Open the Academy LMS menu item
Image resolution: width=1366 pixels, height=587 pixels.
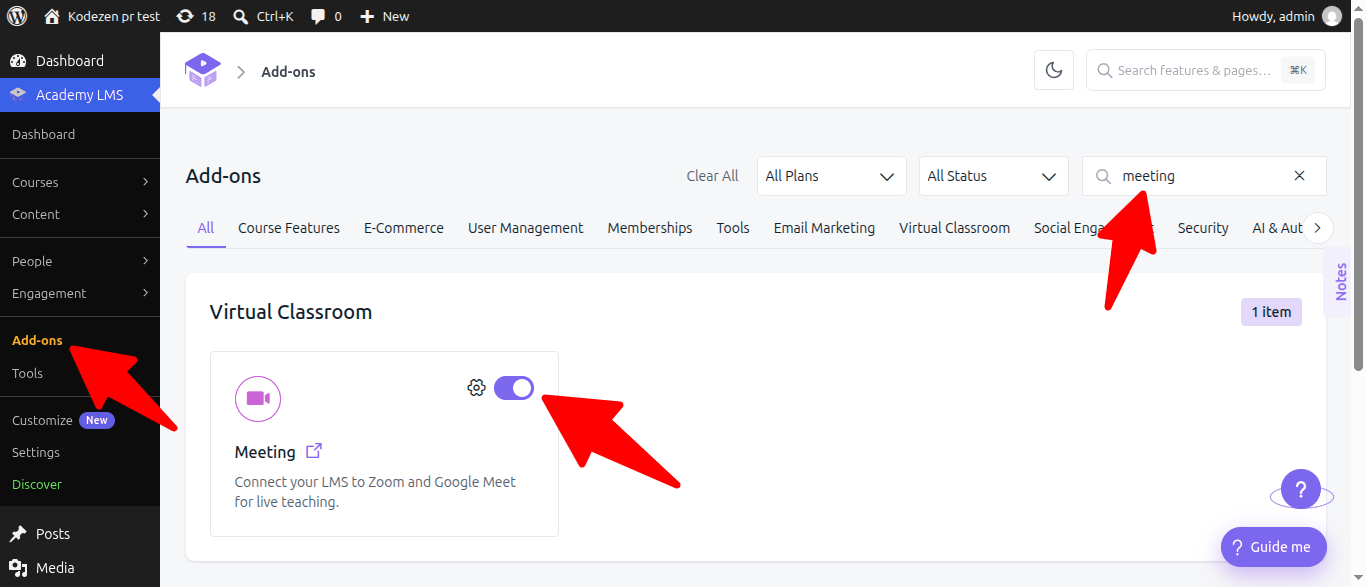pos(80,95)
